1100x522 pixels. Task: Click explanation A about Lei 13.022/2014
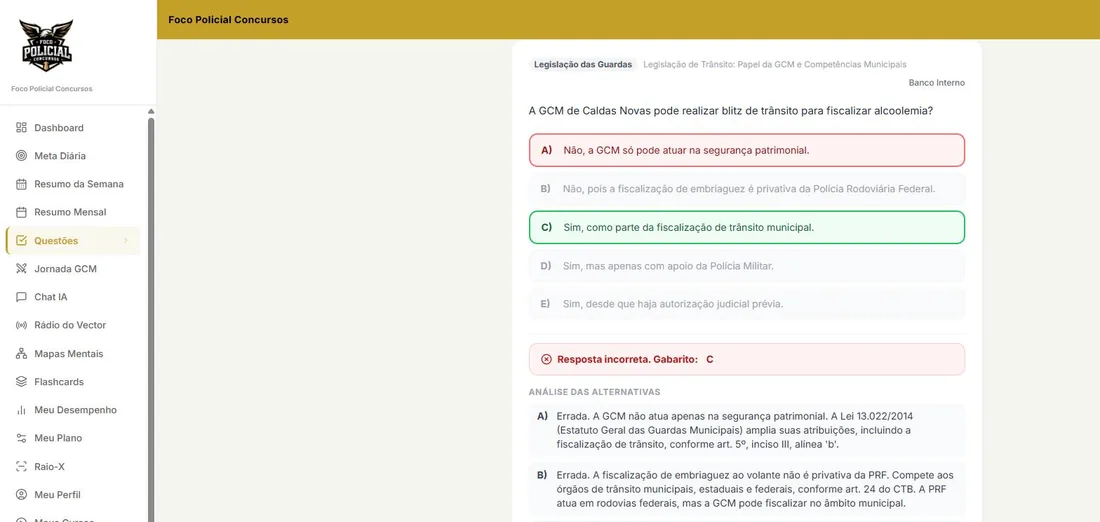[746, 430]
